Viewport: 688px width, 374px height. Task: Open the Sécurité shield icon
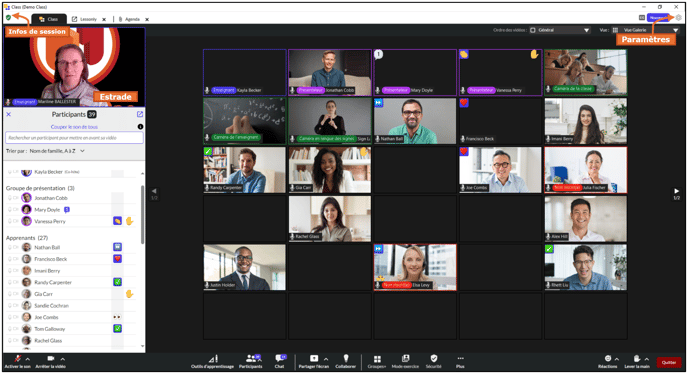tap(434, 358)
